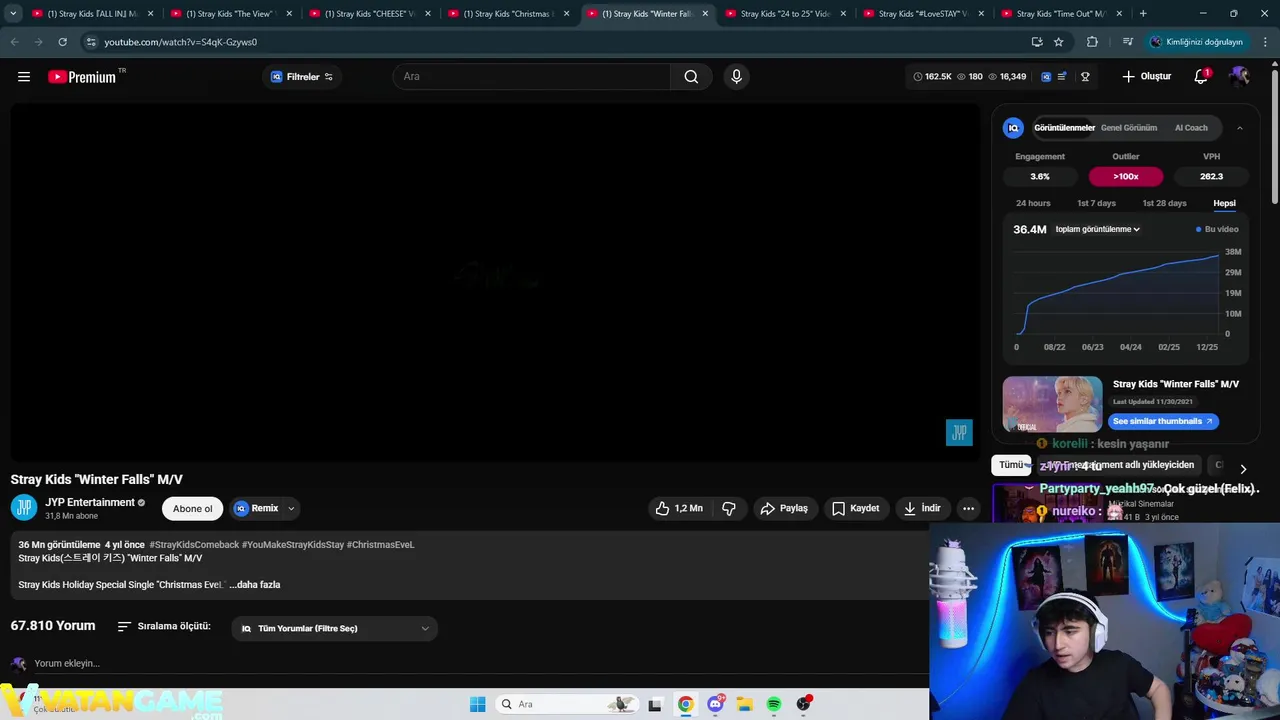Click the vidIQ logo in stats bar
The height and width of the screenshot is (720, 1280).
click(x=1046, y=77)
